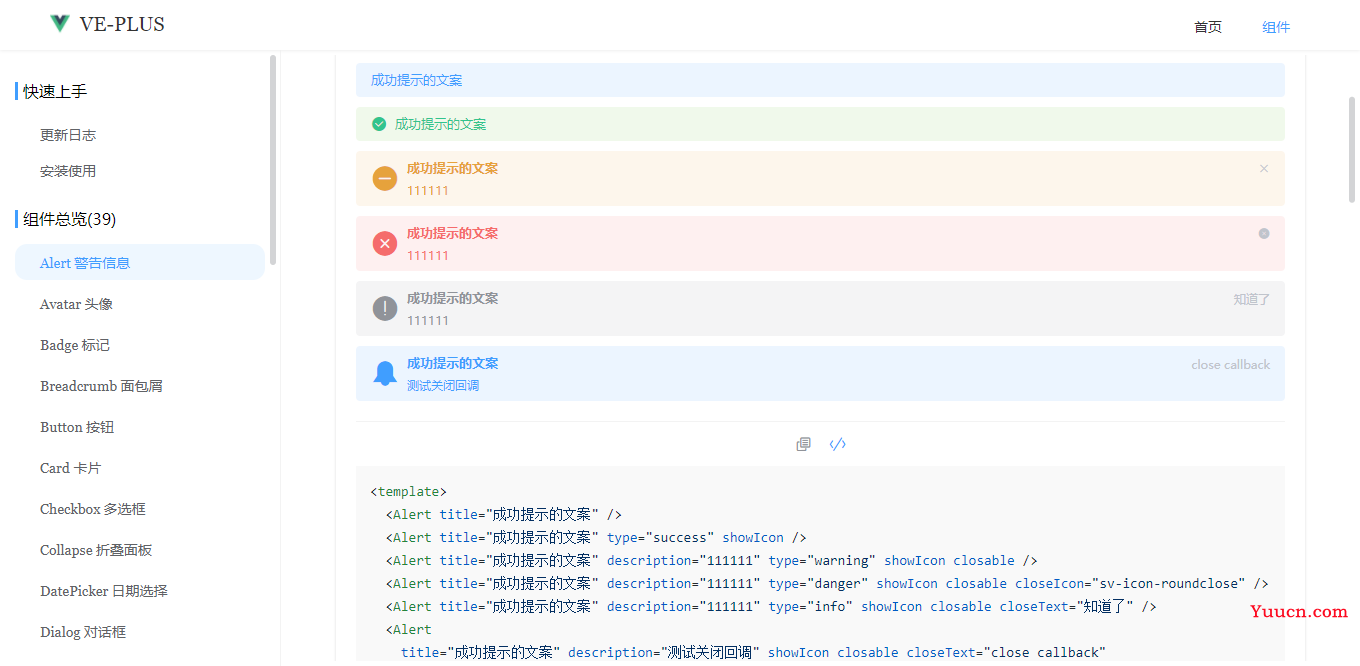Click the orange warning minus icon

(x=385, y=179)
